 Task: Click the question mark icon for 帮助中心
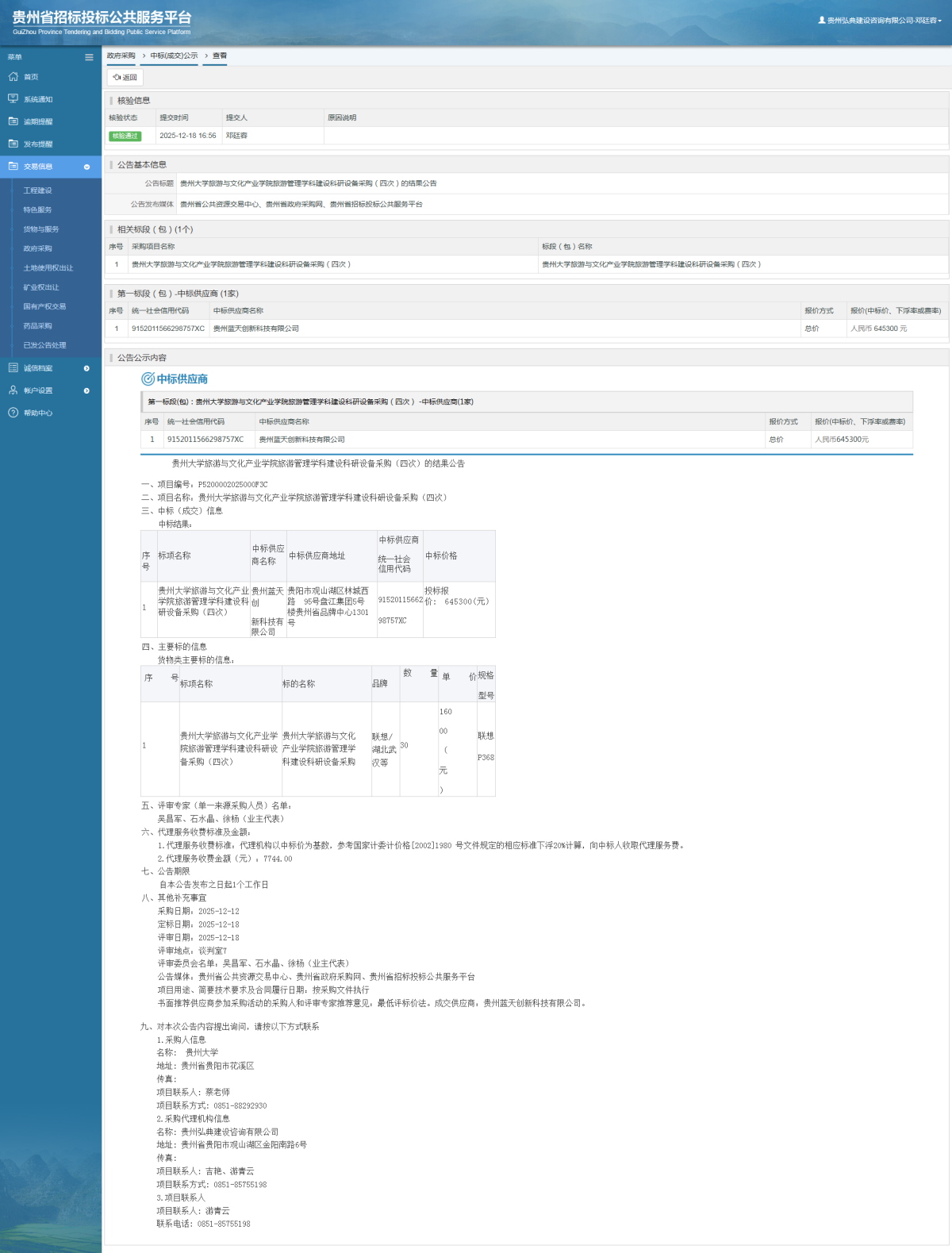click(x=13, y=413)
